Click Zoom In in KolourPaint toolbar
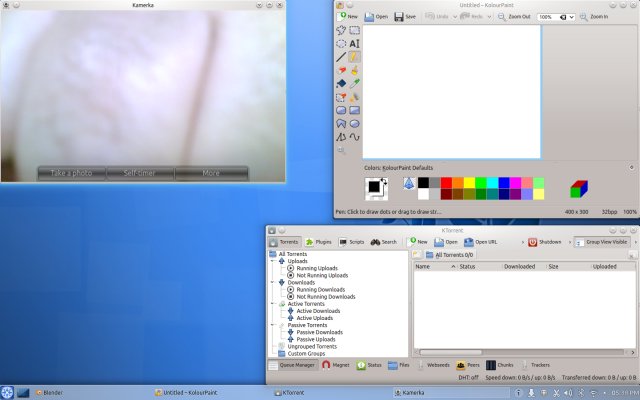Screen dimensions: 640x400 click(x=594, y=17)
